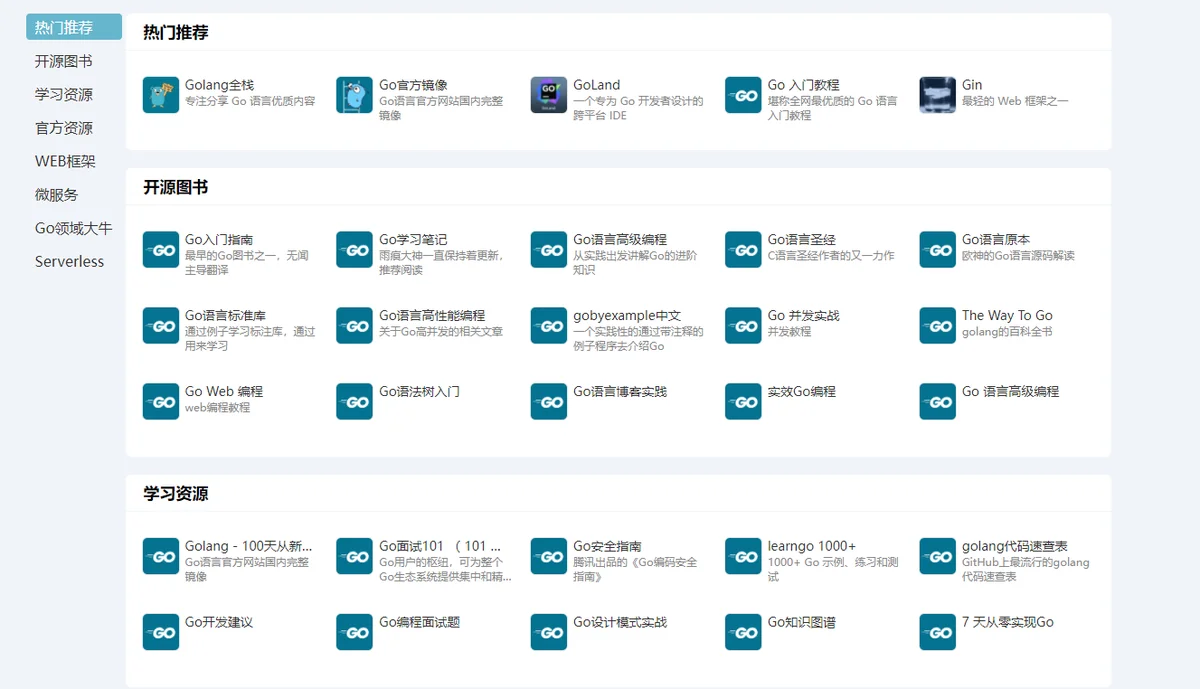Click the learngo 1000+ icon
The image size is (1200, 689).
(743, 557)
